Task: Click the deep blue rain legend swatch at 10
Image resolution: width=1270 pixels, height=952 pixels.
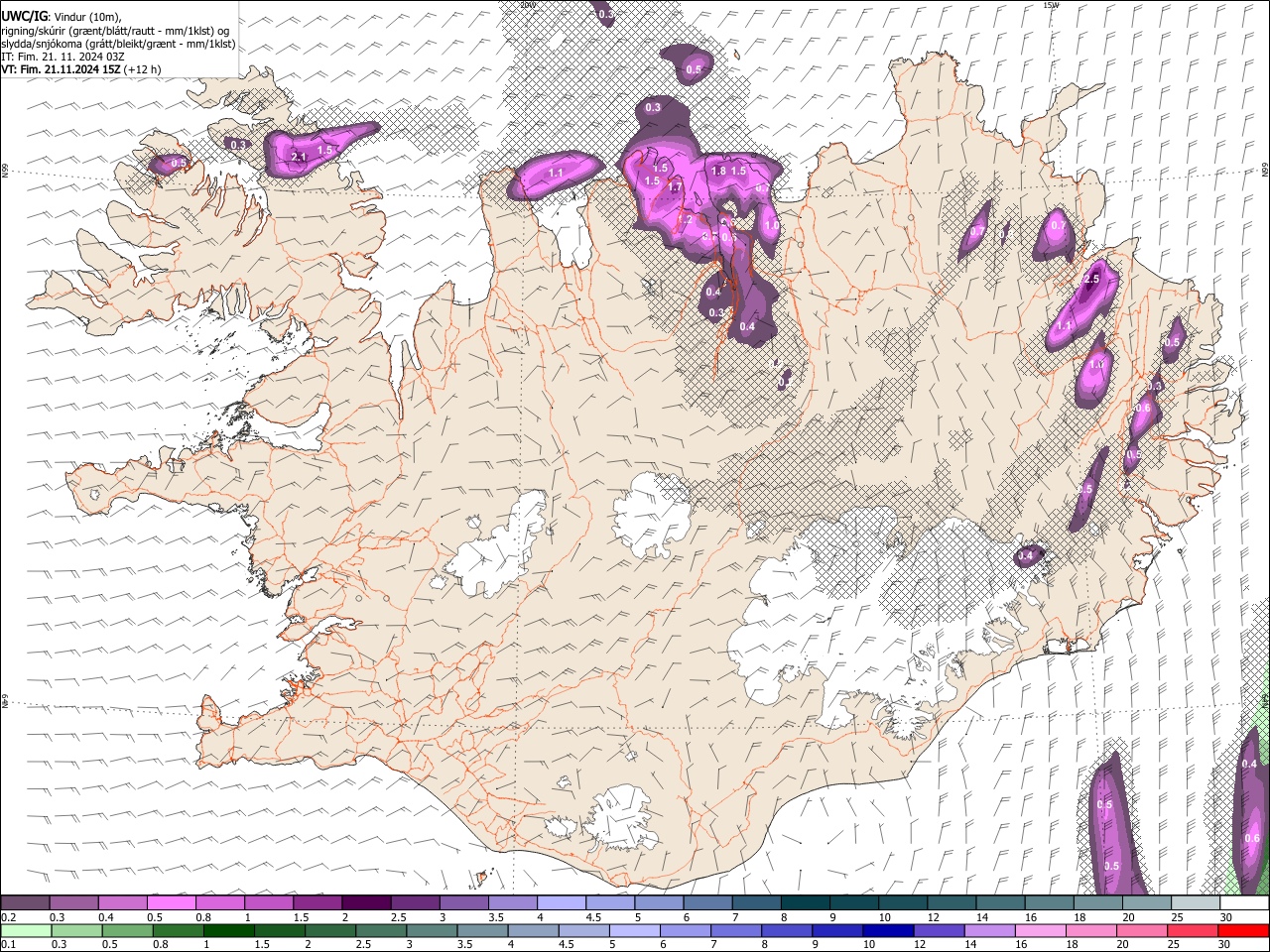Action: pyautogui.click(x=888, y=930)
